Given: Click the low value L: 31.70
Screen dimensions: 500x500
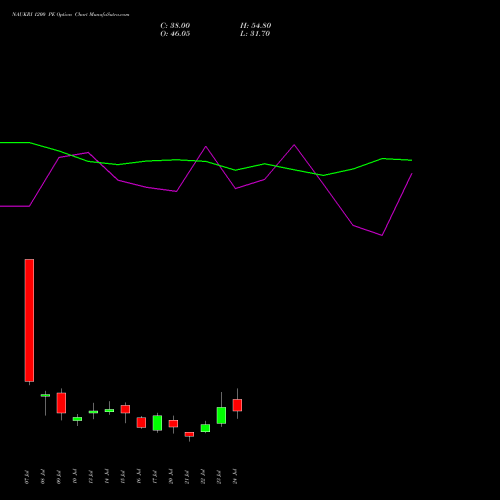Looking at the screenshot, I should (x=255, y=34).
